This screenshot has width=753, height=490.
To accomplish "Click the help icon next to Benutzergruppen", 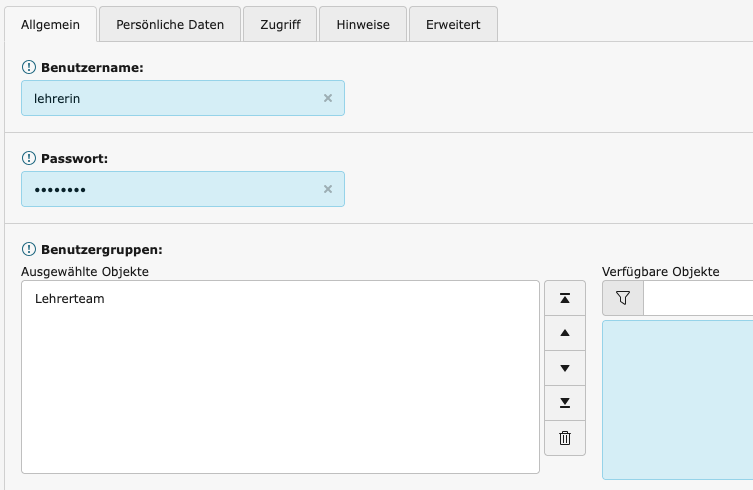I will 29,249.
